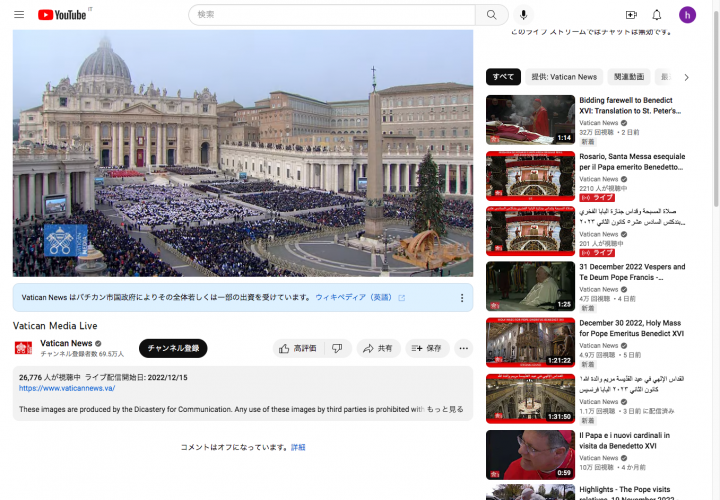Click title 'Rosario, Santa Messa esequiale'

pyautogui.click(x=632, y=162)
